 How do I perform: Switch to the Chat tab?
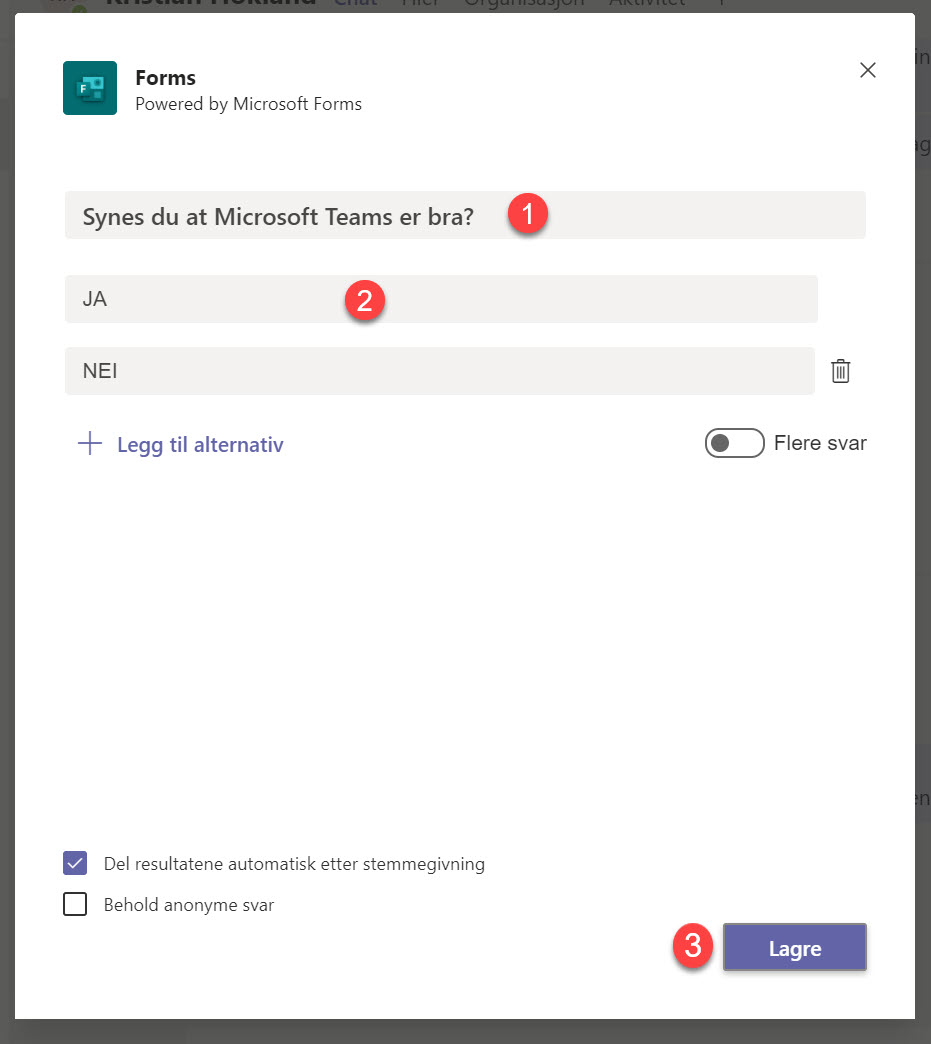[355, 3]
